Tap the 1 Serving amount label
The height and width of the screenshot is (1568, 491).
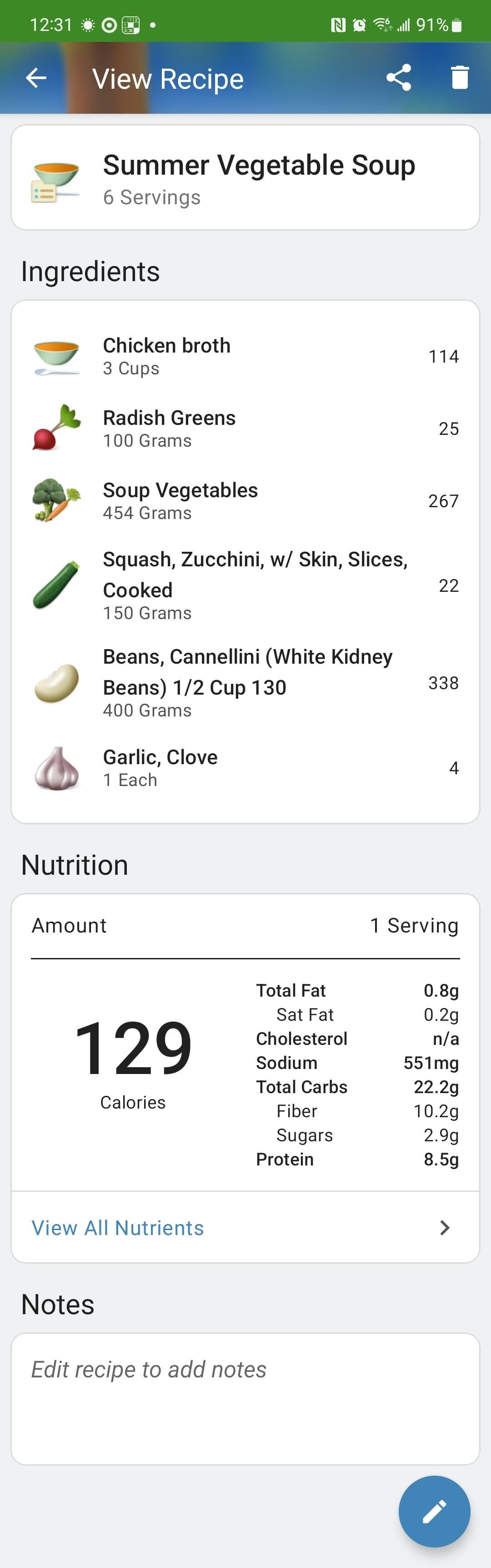(x=414, y=925)
